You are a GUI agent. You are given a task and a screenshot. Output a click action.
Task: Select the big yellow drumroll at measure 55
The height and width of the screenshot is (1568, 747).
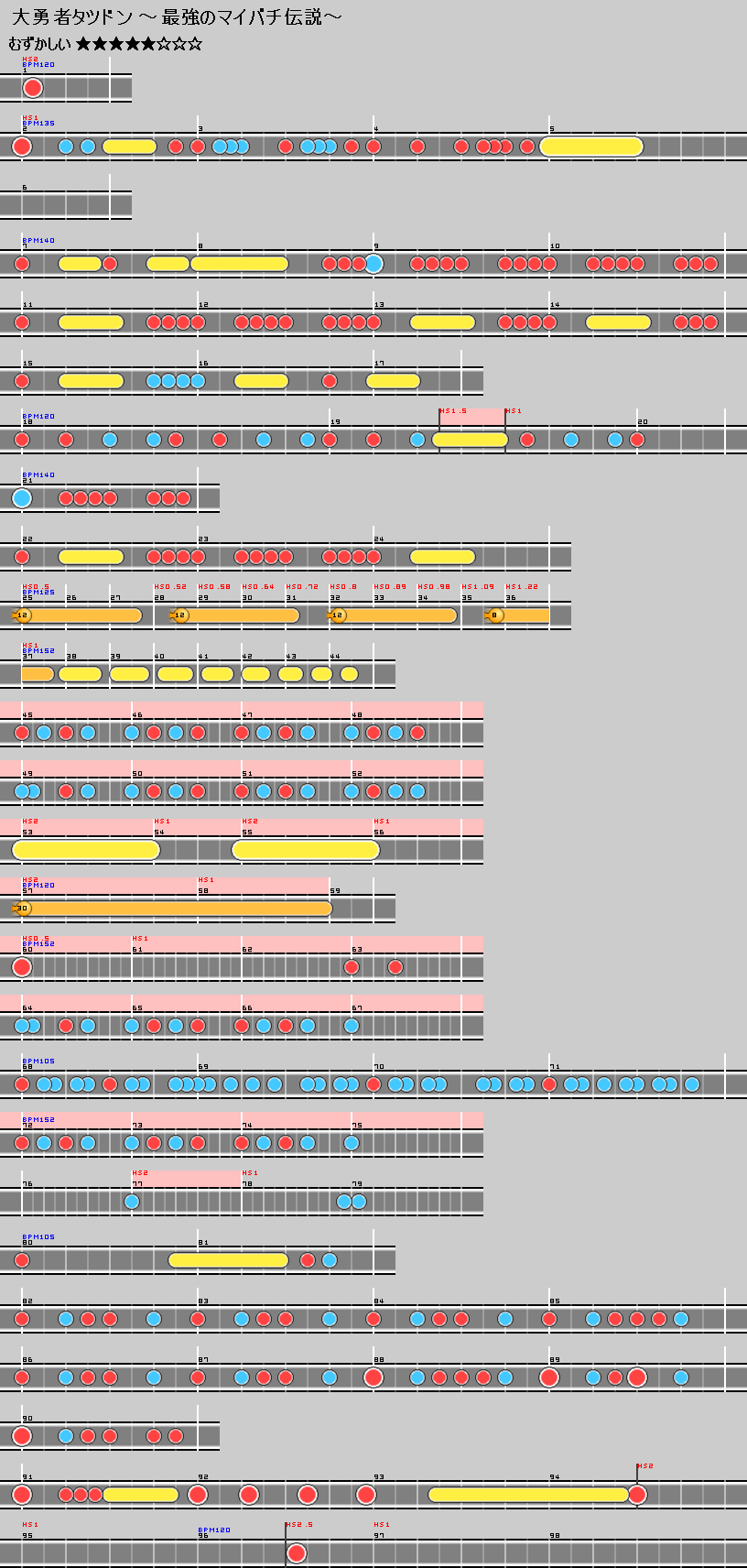pyautogui.click(x=306, y=850)
